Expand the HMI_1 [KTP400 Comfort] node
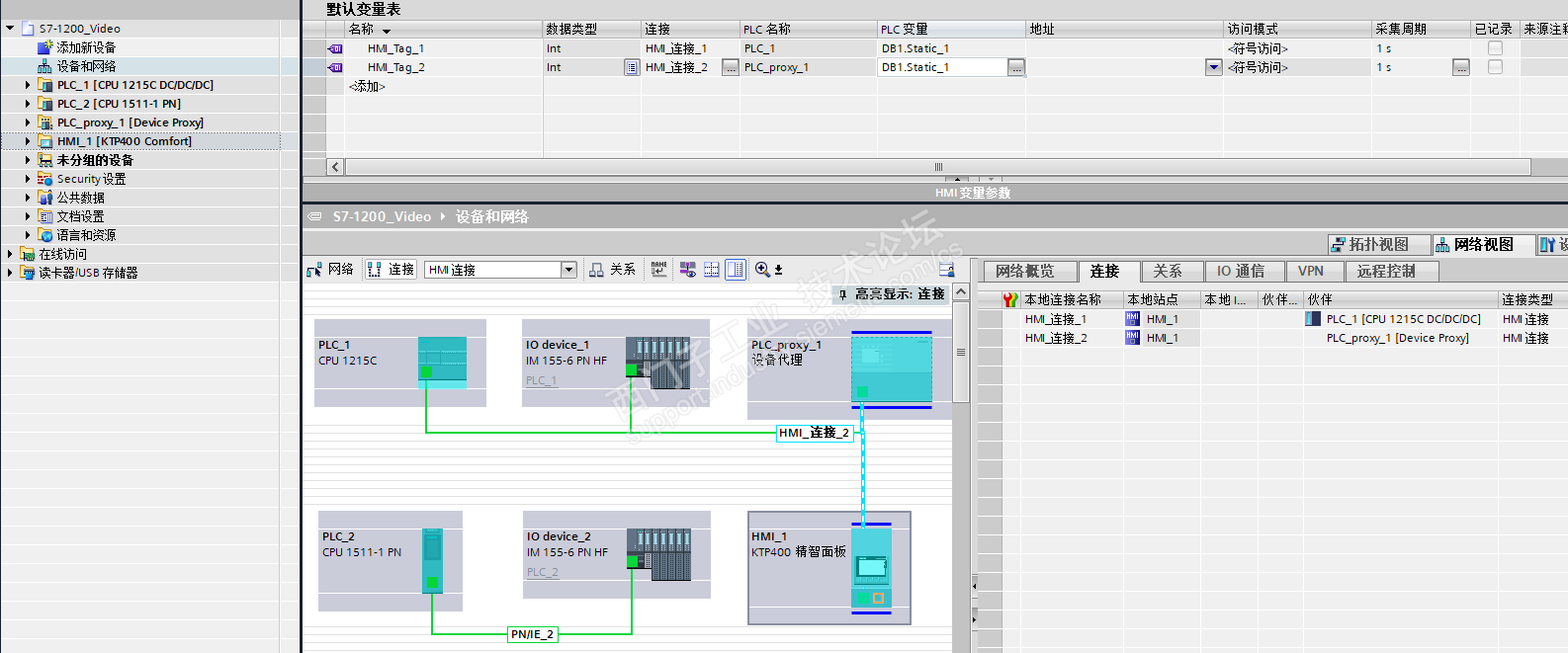Viewport: 1568px width, 653px height. click(x=28, y=141)
